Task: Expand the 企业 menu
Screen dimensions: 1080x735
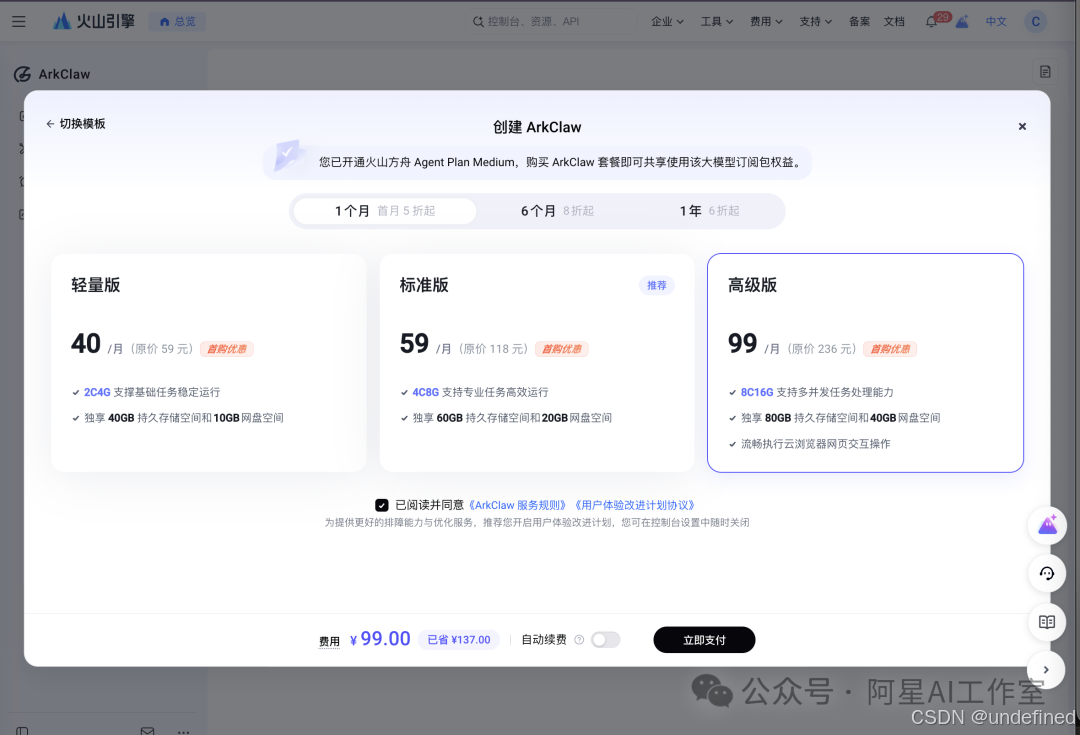Action: point(667,21)
